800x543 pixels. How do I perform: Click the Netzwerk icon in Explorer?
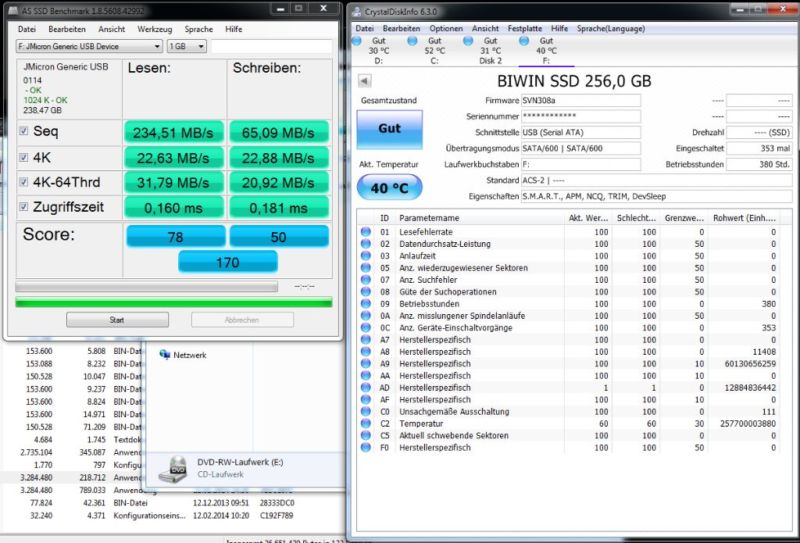[x=165, y=354]
